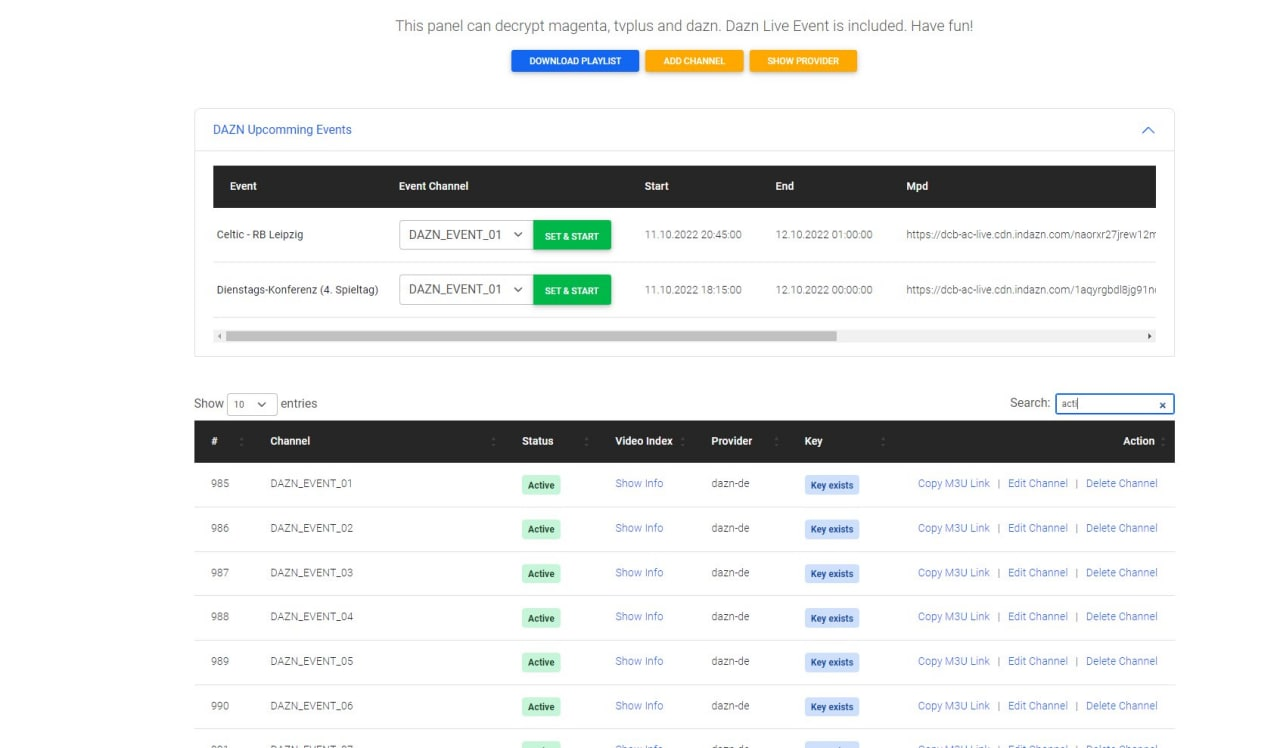Click the events table horizontal scrollbar thumb
The width and height of the screenshot is (1280, 748).
tap(531, 336)
